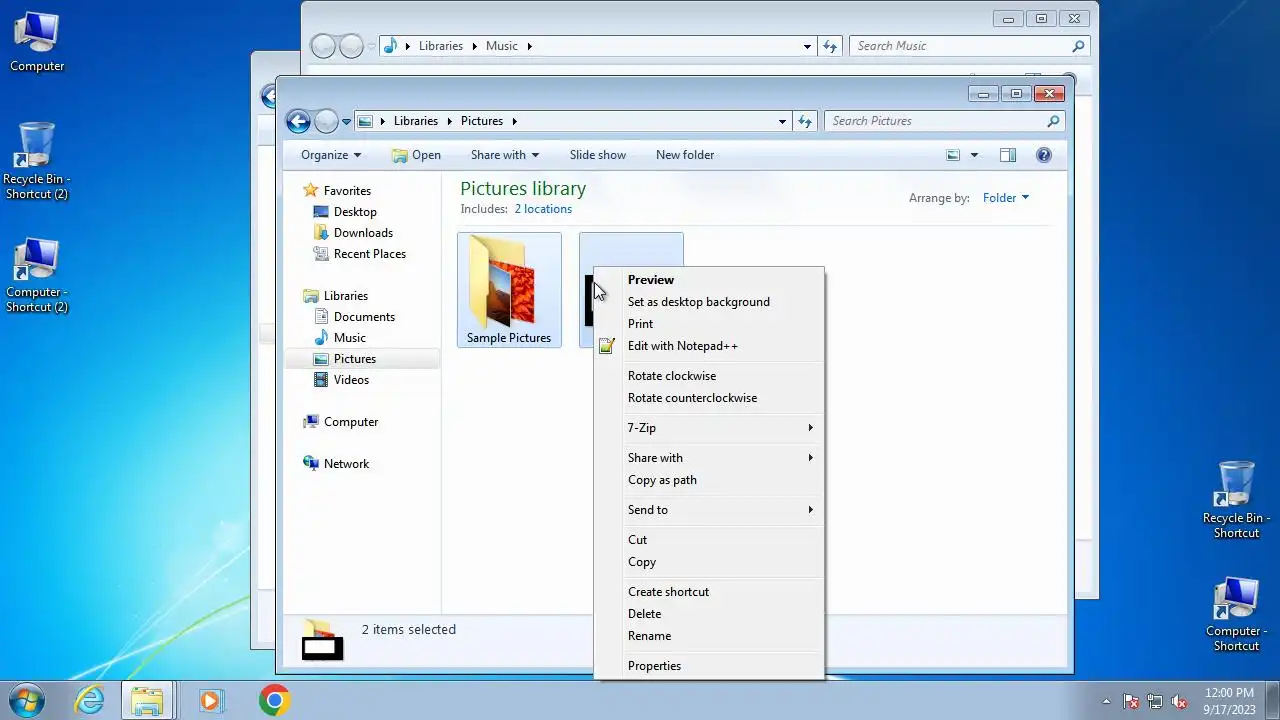Launch Google Chrome from taskbar
This screenshot has height=720, width=1280.
click(274, 700)
